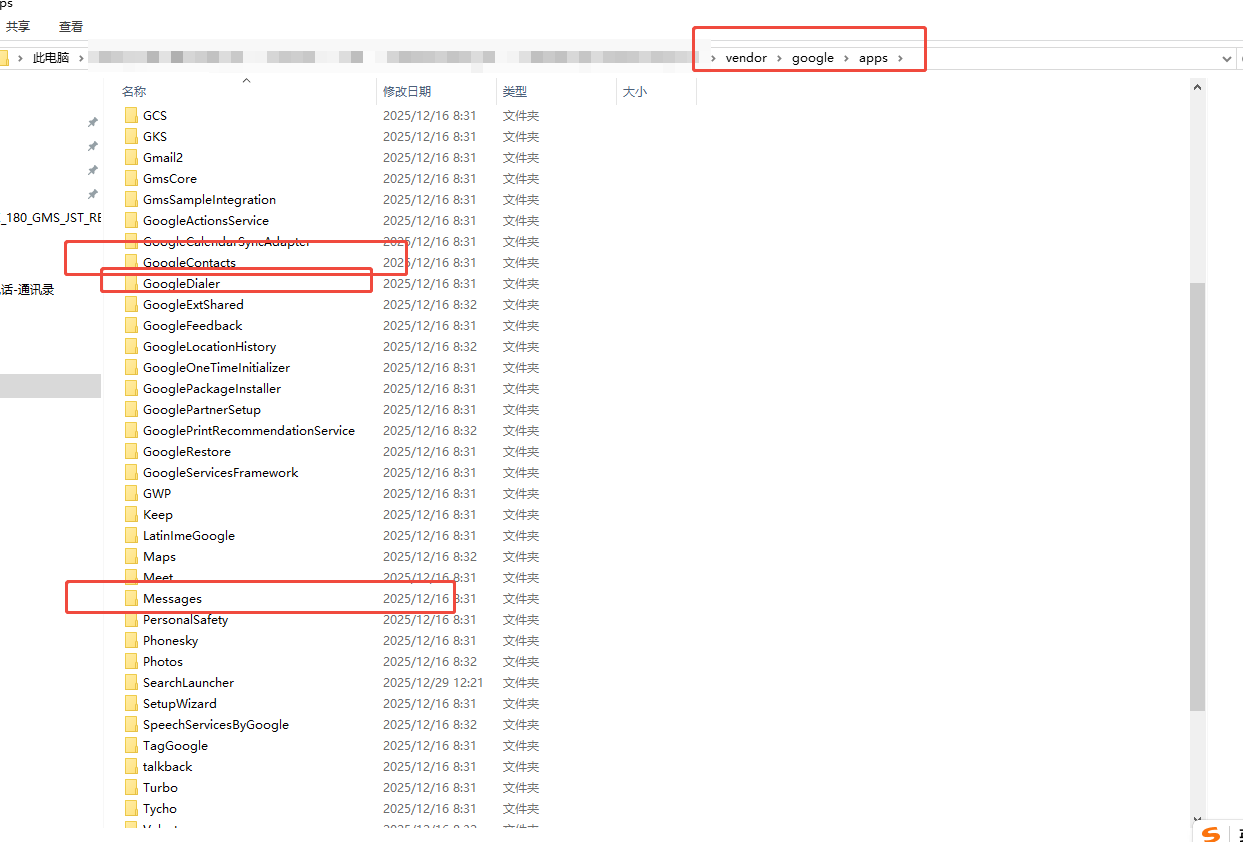Select the TagGoogle folder name
Image resolution: width=1243 pixels, height=842 pixels.
[x=176, y=745]
